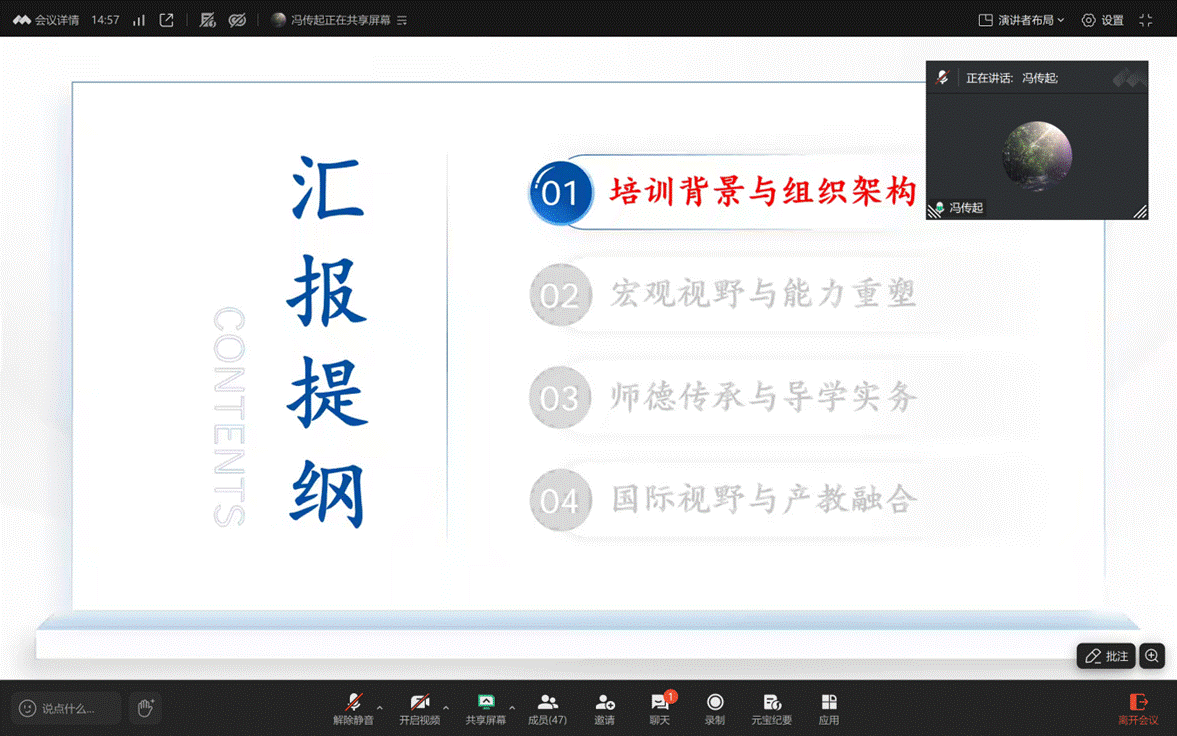The width and height of the screenshot is (1177, 736).
Task: Click slide item 03 师德传承与导学实务
Action: click(762, 397)
